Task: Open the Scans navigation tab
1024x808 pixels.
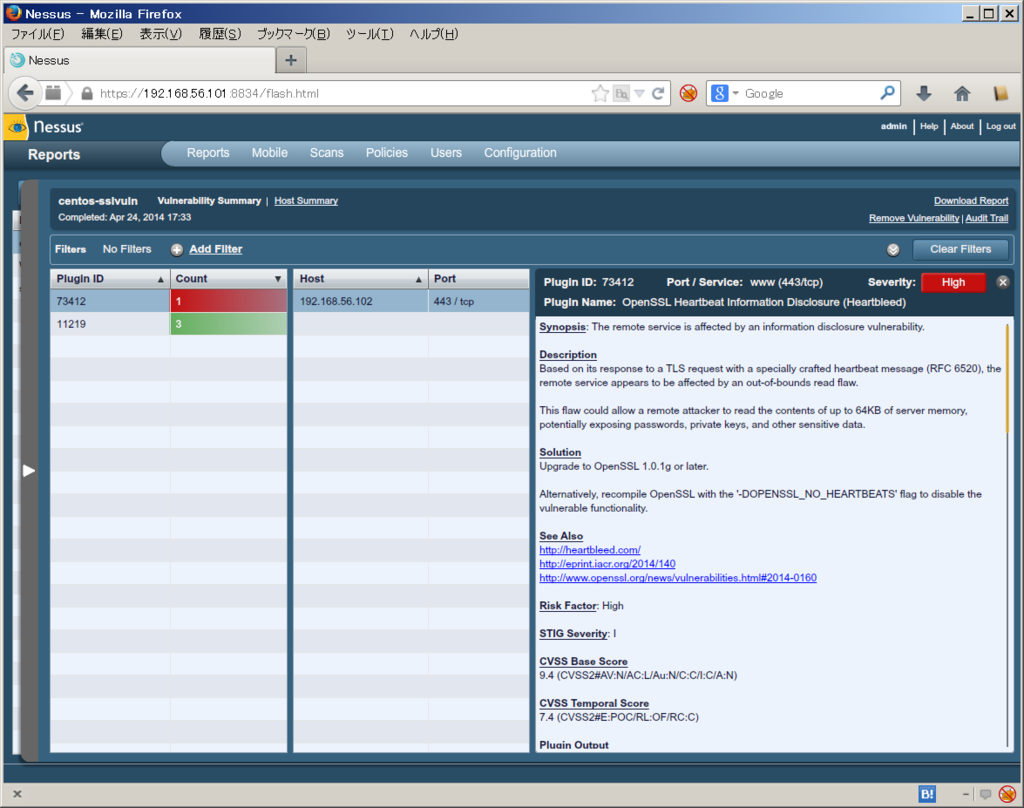Action: tap(327, 153)
